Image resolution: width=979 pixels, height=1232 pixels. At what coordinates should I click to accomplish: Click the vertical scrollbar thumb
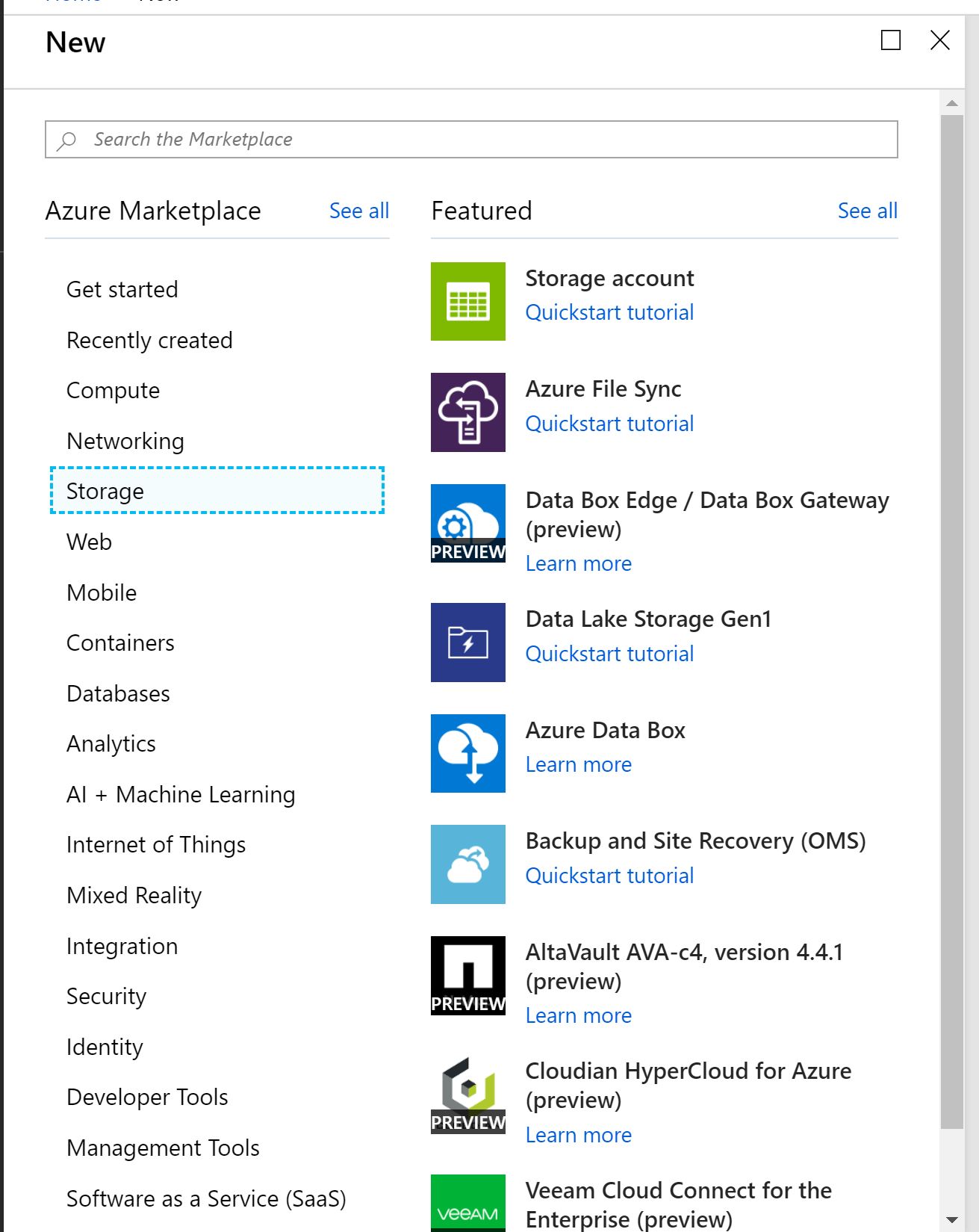pyautogui.click(x=951, y=622)
